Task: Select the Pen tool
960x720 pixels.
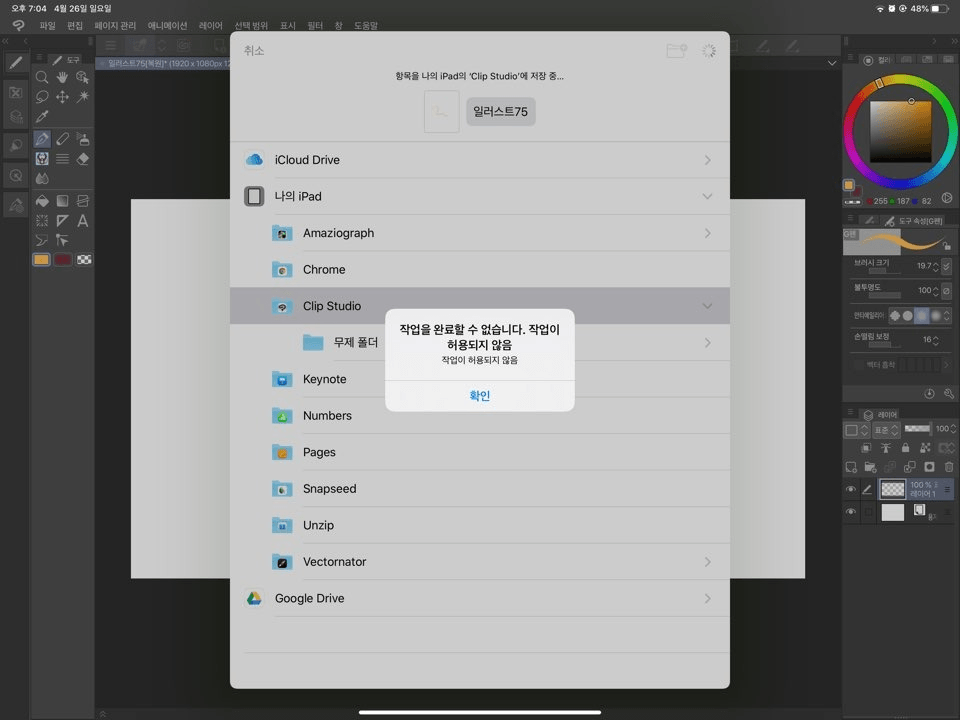Action: 42,139
